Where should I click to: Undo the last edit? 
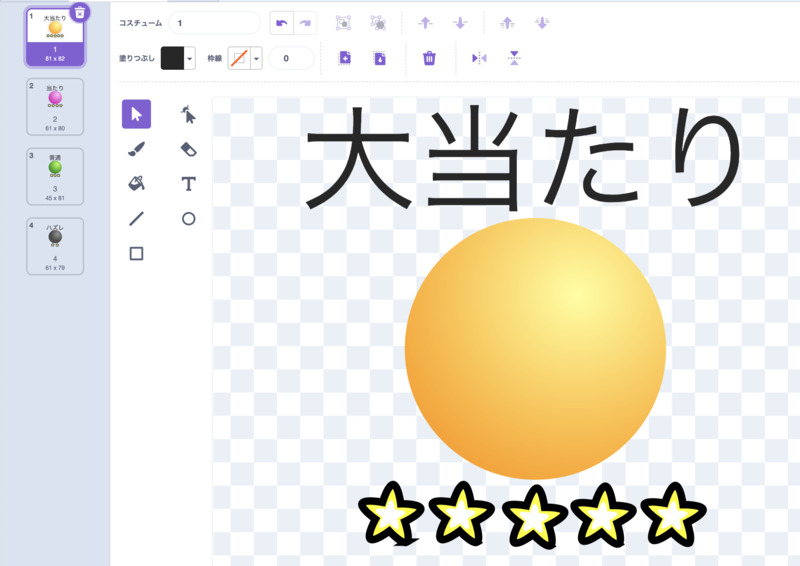282,23
